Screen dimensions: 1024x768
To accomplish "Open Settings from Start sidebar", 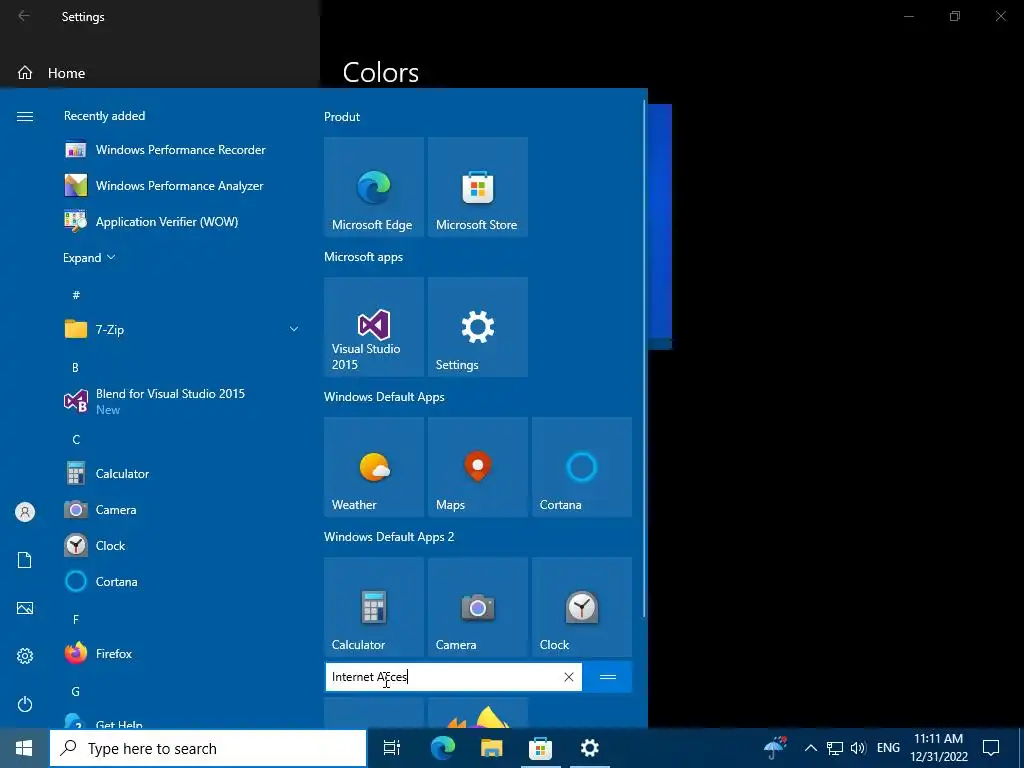I will [25, 656].
